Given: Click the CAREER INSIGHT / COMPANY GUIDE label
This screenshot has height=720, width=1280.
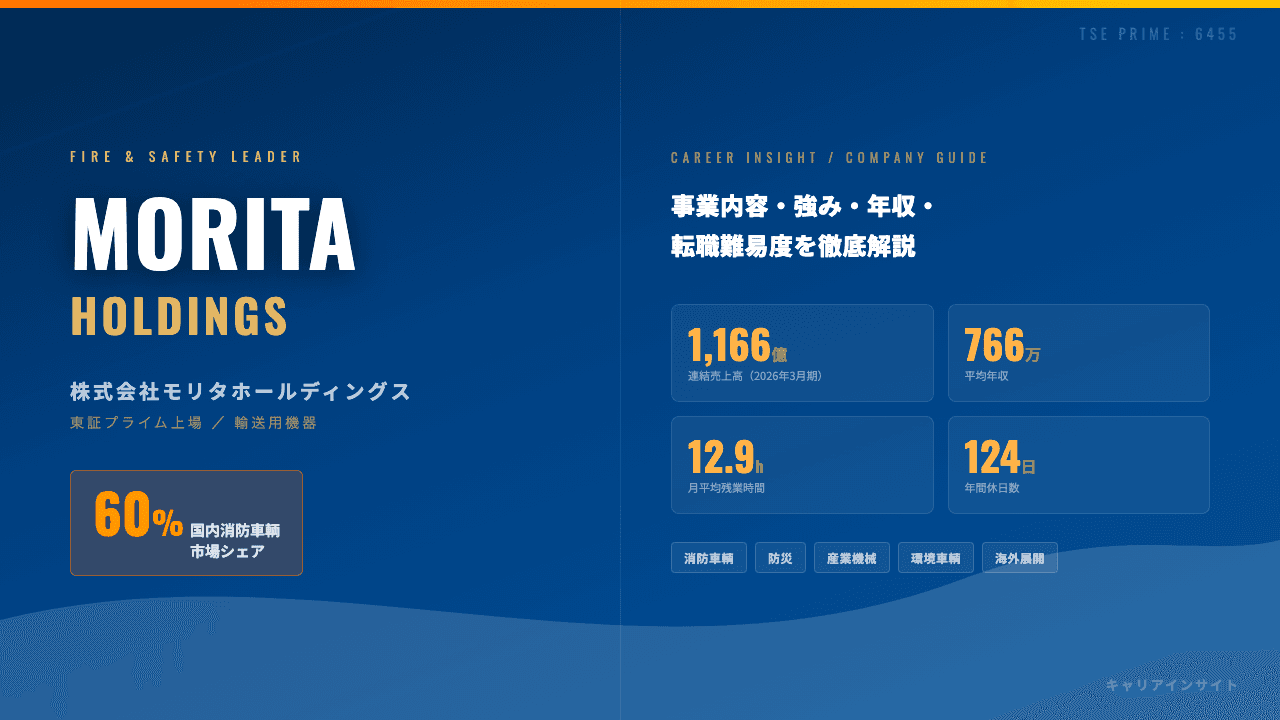Looking at the screenshot, I should tap(830, 158).
